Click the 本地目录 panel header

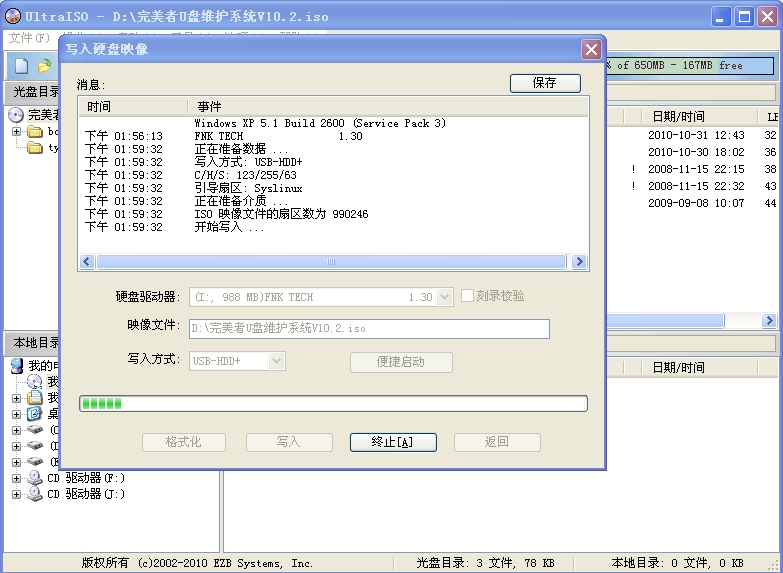[35, 343]
